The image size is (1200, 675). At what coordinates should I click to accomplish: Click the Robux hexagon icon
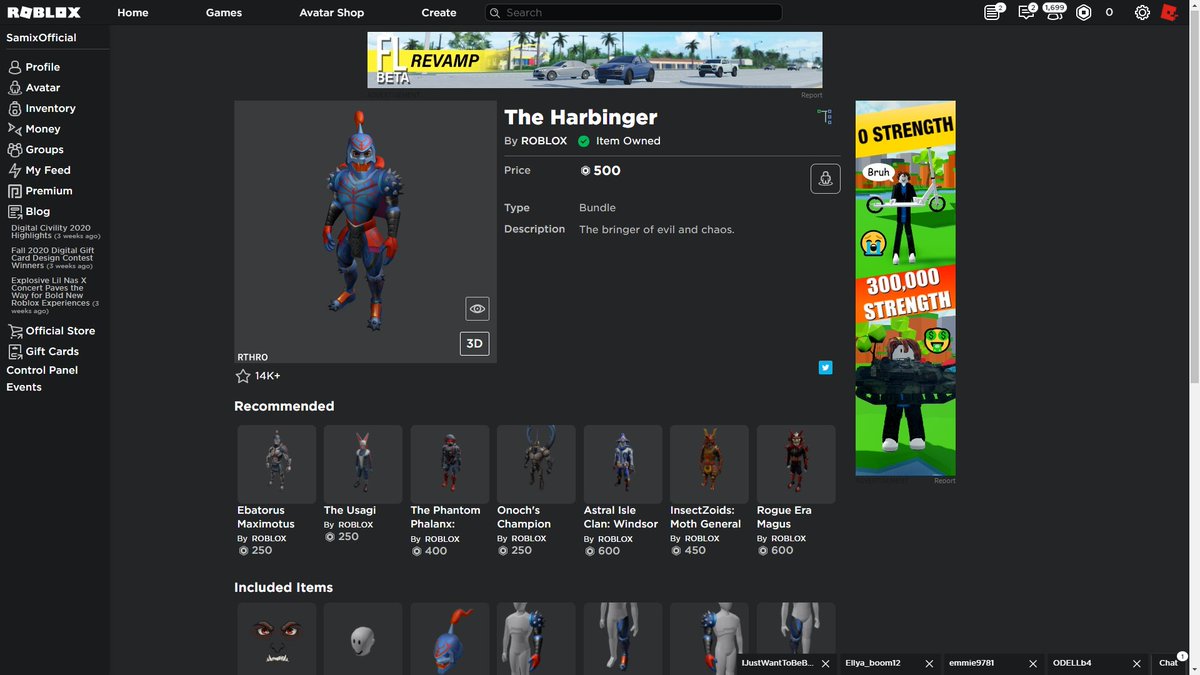coord(1083,13)
